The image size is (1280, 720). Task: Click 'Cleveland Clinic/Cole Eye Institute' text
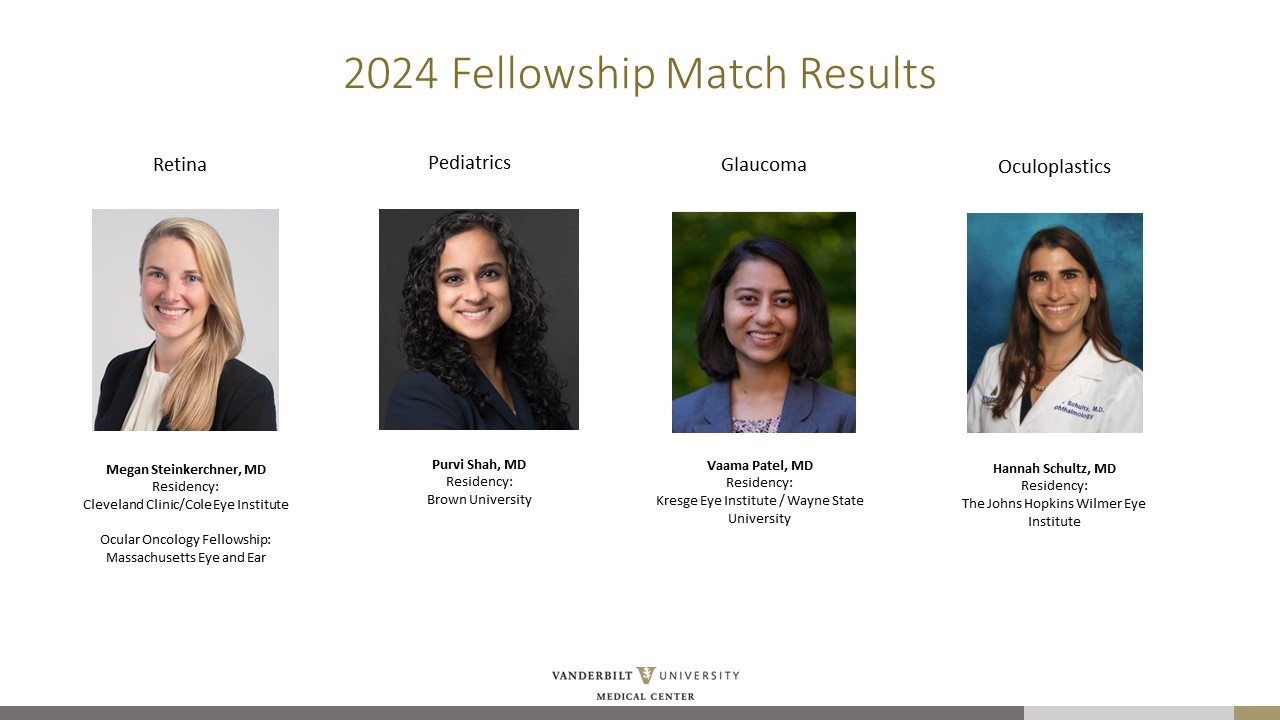coord(186,505)
